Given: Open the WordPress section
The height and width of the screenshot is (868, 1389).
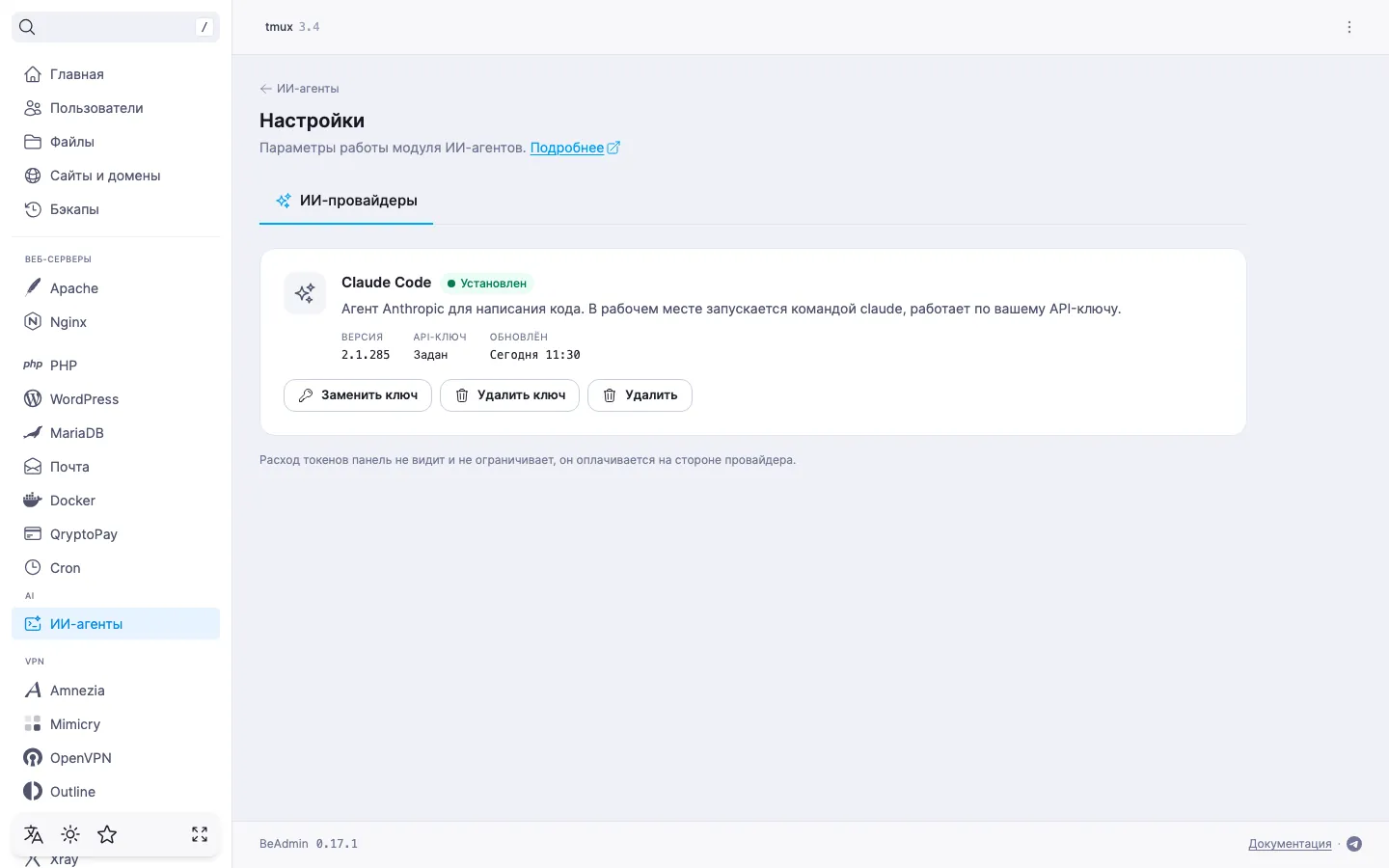Looking at the screenshot, I should 116,399.
